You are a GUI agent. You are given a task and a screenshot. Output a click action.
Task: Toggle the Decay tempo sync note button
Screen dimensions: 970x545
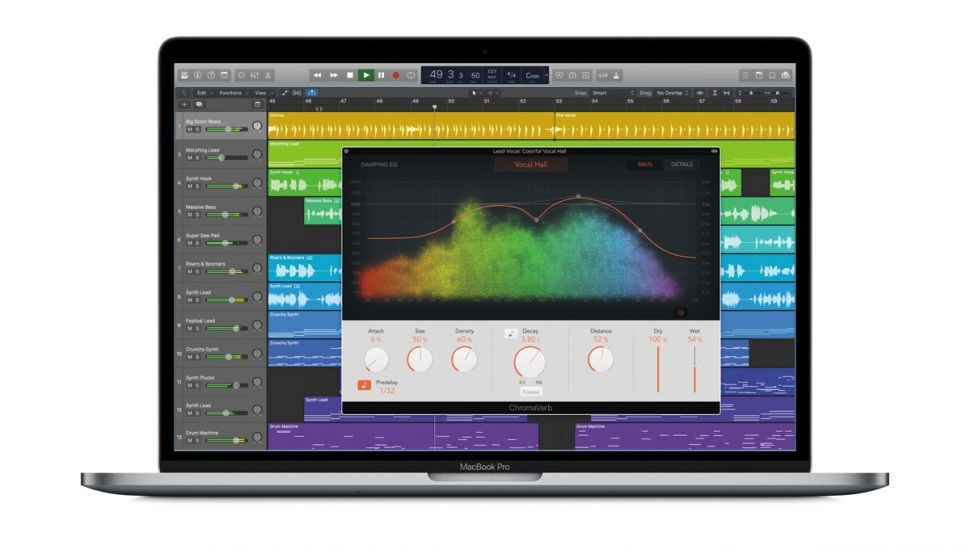tap(510, 333)
